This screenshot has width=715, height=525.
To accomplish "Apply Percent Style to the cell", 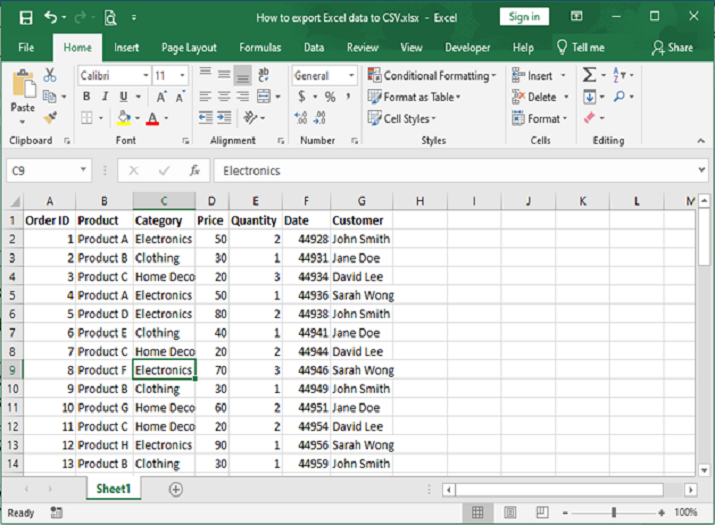I will (330, 97).
